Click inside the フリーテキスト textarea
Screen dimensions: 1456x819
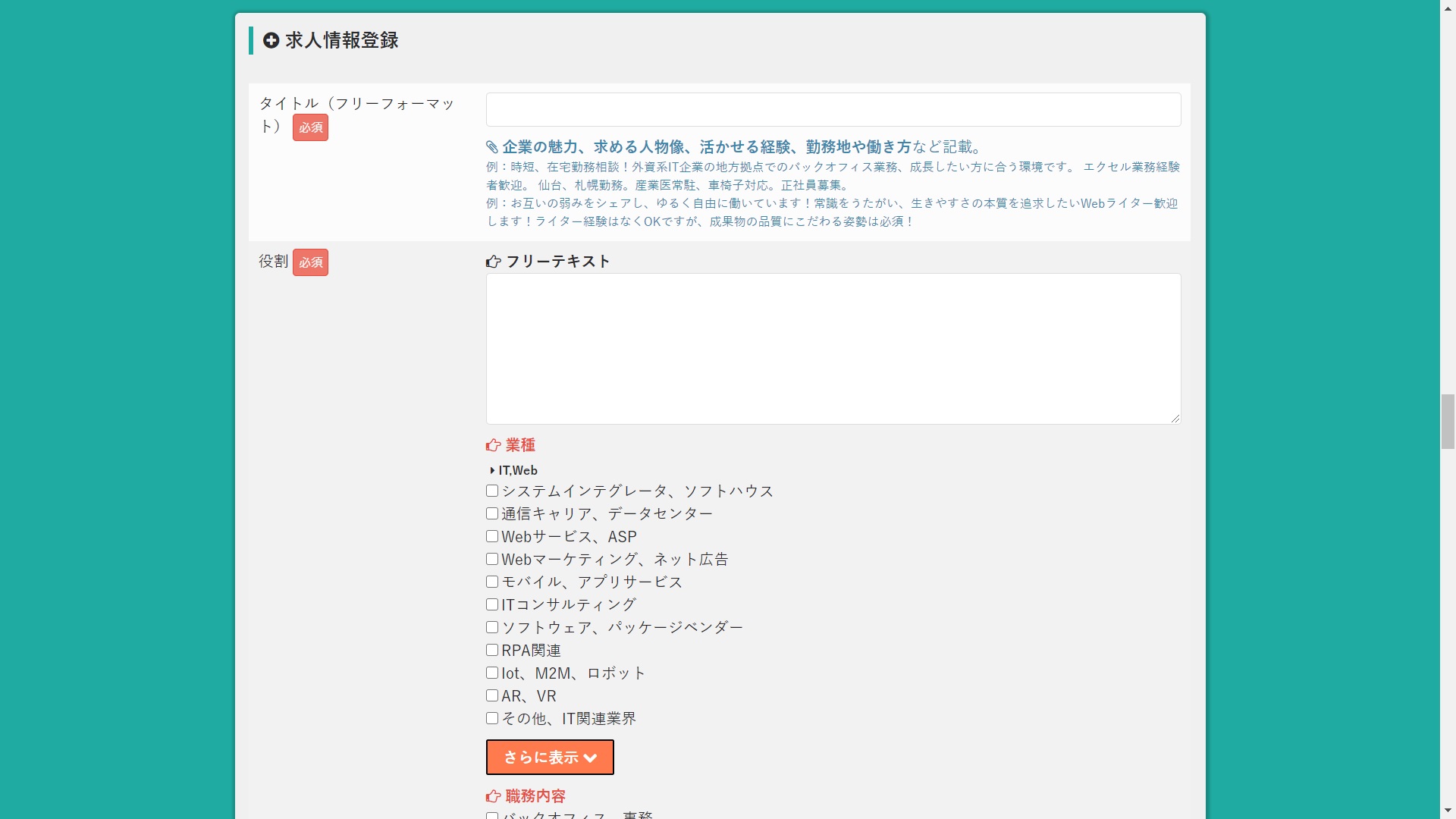[x=833, y=349]
